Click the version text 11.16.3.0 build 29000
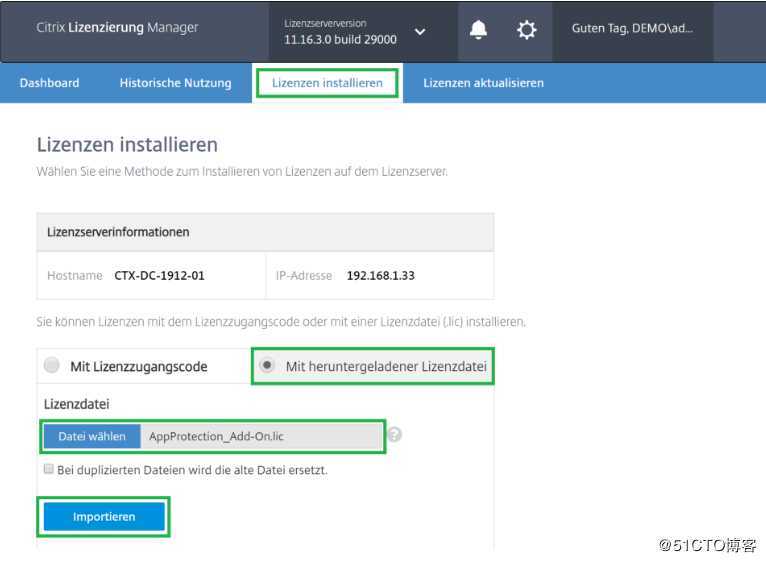Image resolution: width=766 pixels, height=562 pixels. pos(340,40)
